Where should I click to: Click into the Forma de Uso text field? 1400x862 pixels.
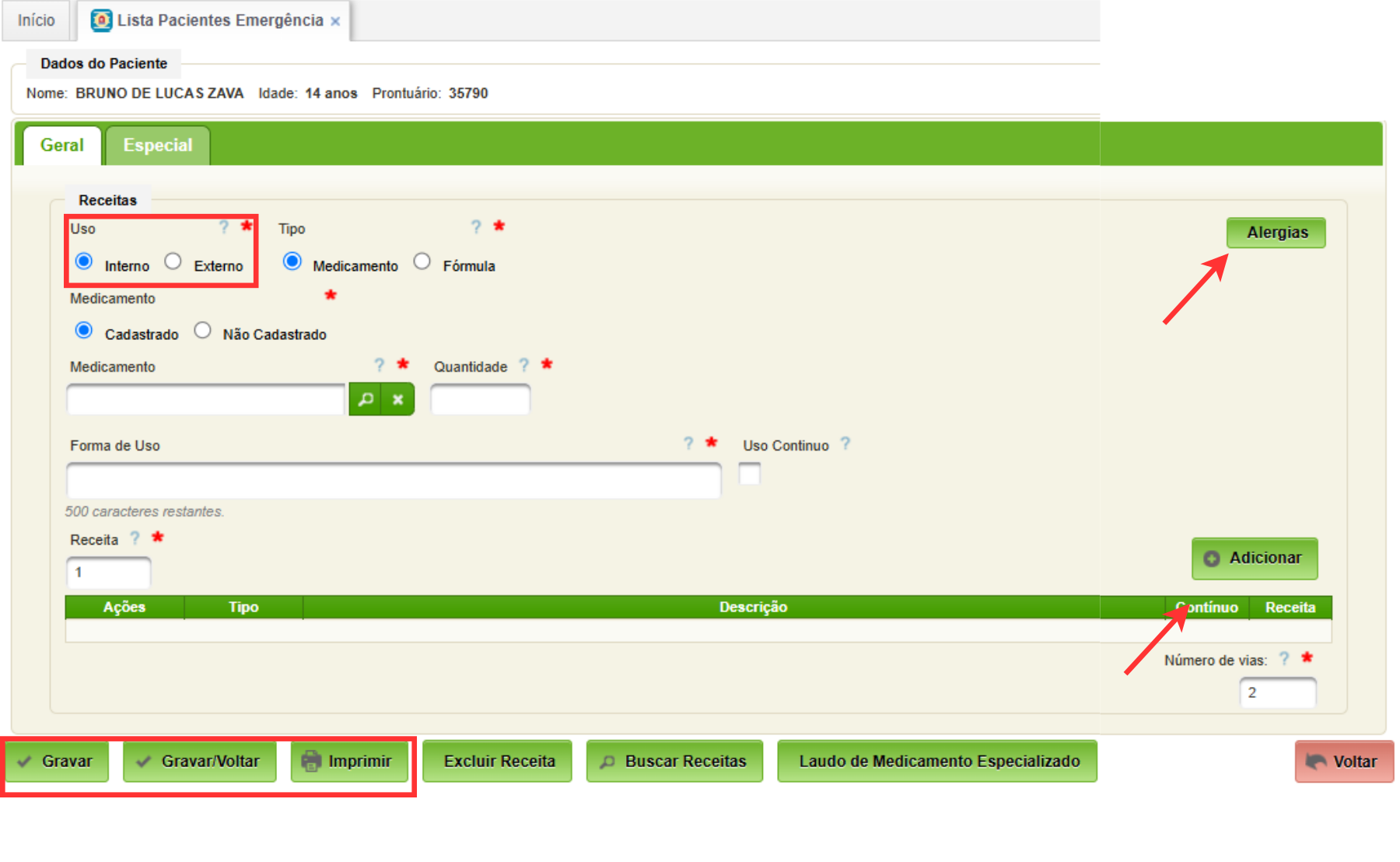tap(394, 481)
